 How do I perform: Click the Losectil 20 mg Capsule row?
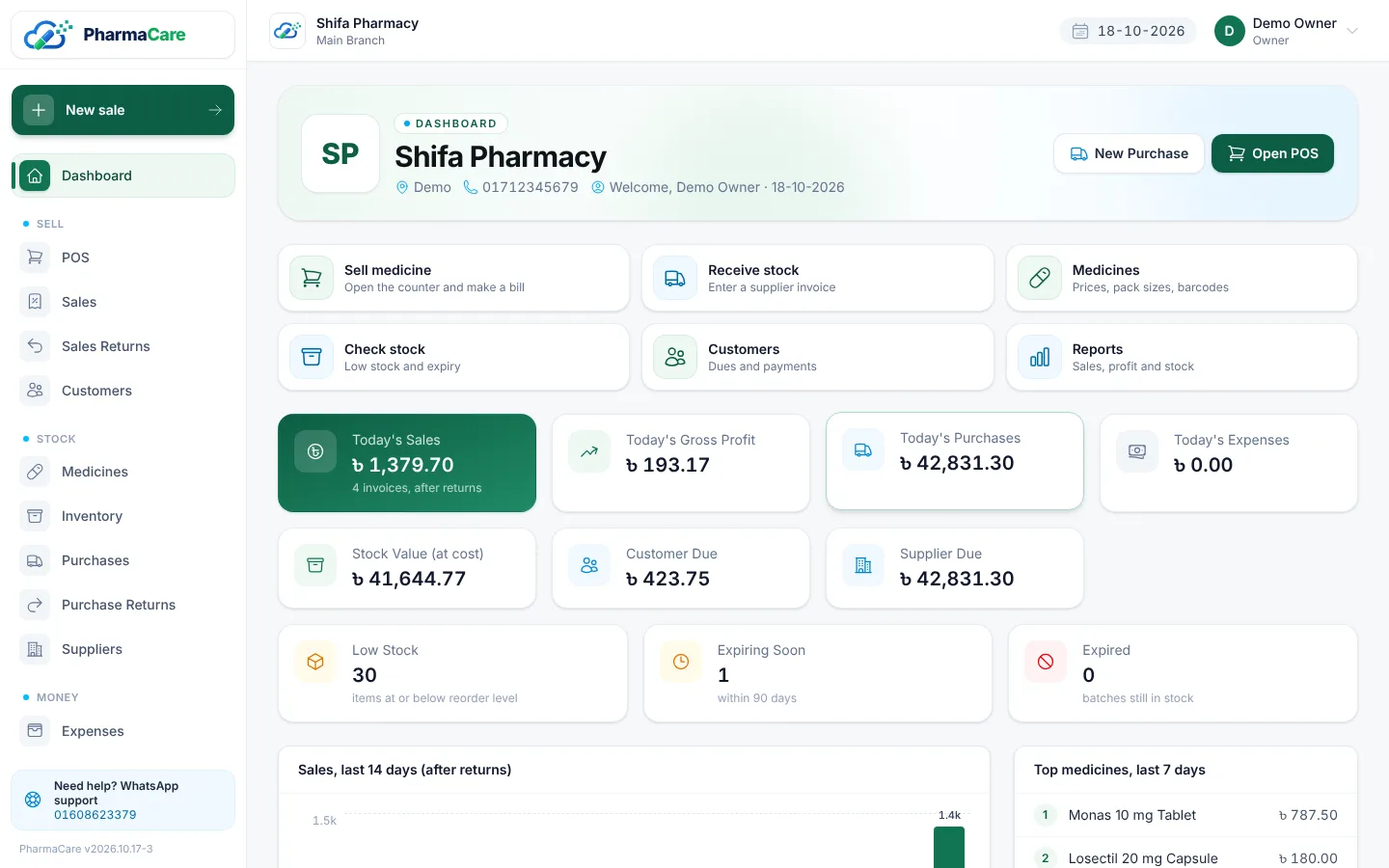pyautogui.click(x=1185, y=857)
